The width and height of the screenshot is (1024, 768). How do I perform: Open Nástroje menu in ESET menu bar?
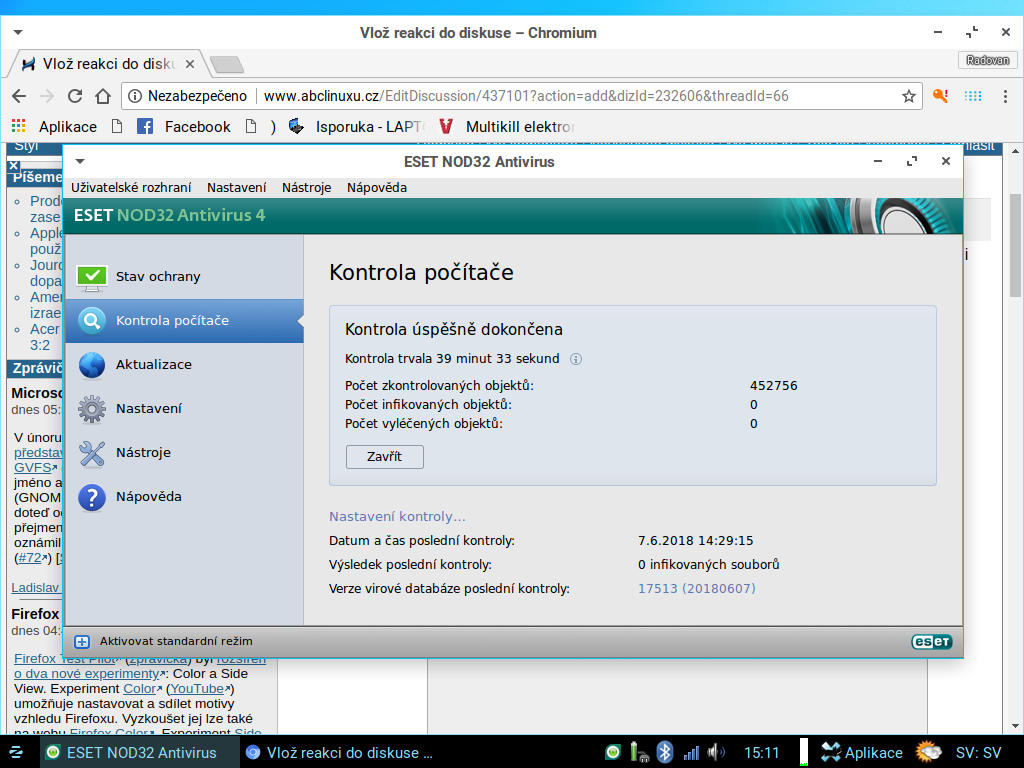306,187
